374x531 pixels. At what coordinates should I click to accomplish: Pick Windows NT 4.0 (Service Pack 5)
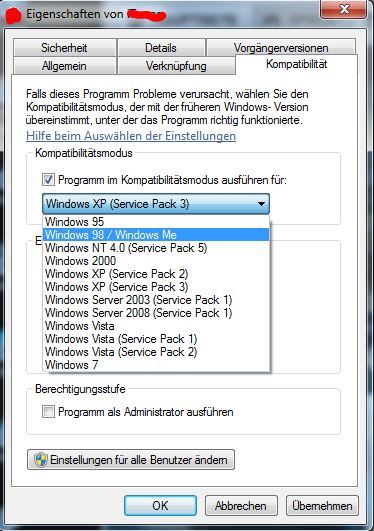point(156,248)
